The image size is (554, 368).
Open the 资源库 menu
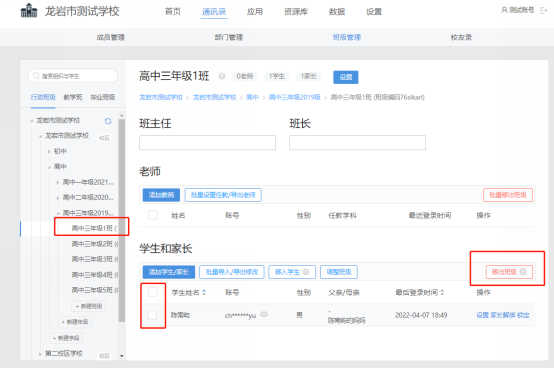click(296, 12)
